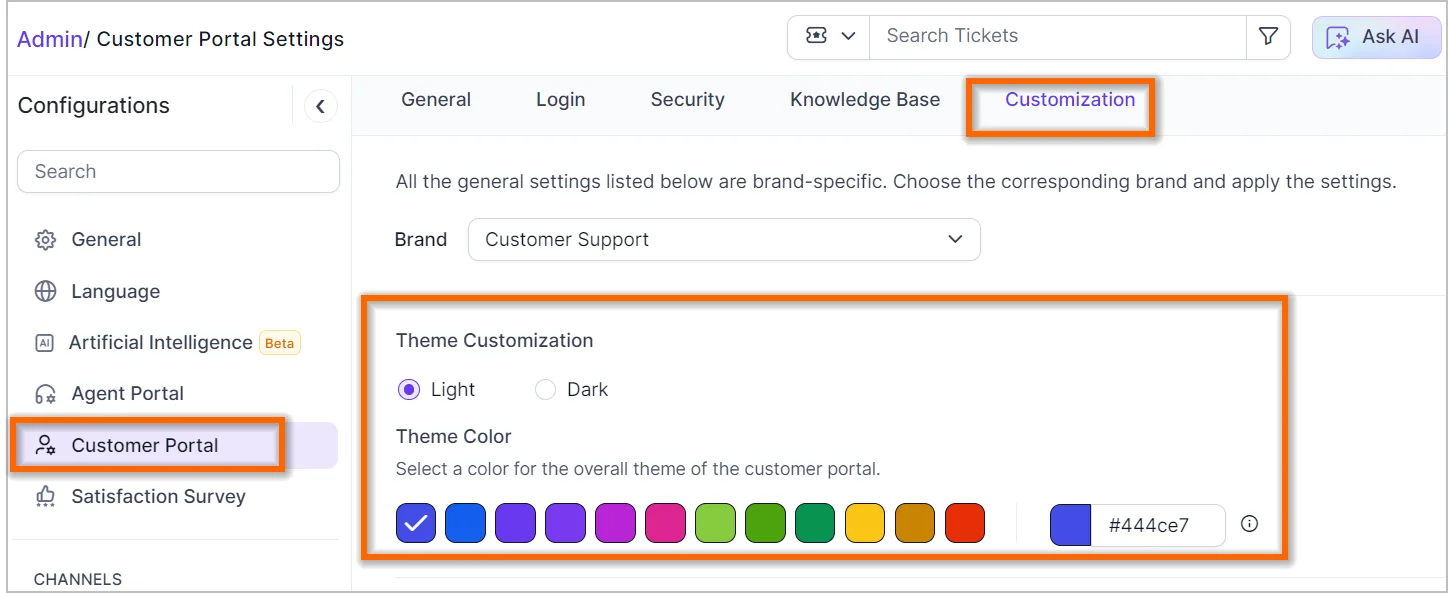Expand the ticket type search dropdown

829,36
